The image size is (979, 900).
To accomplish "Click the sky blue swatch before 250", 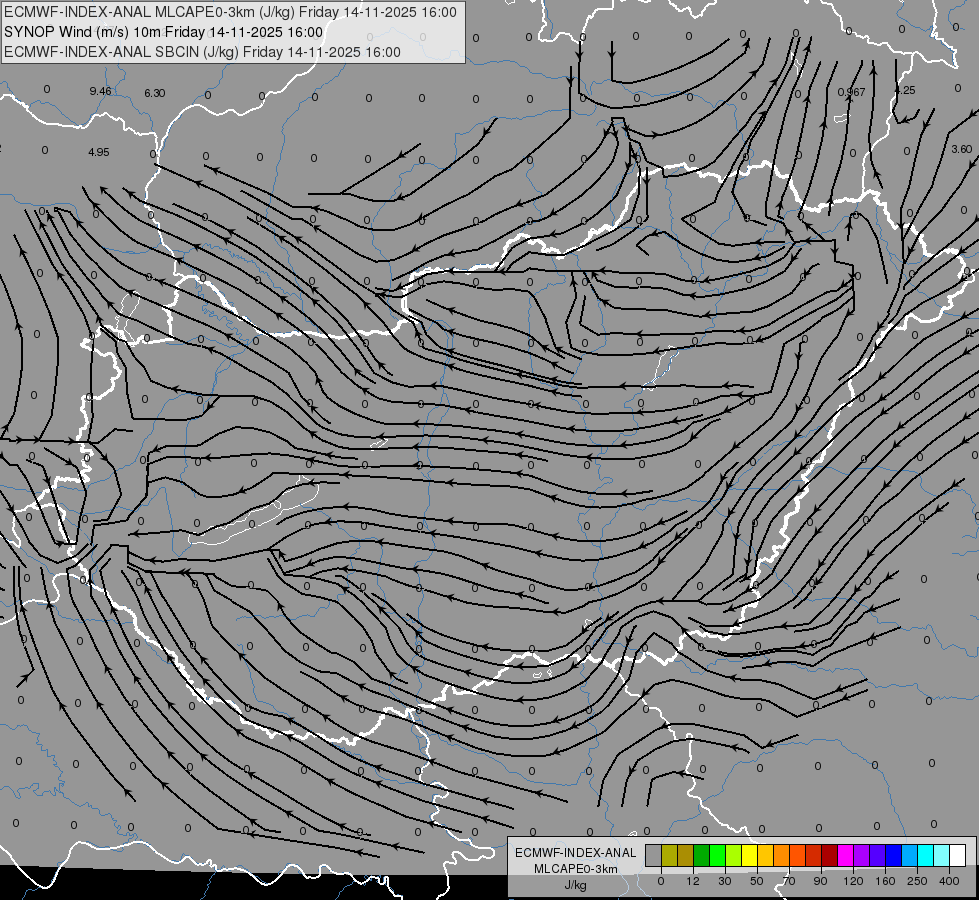I will click(910, 856).
